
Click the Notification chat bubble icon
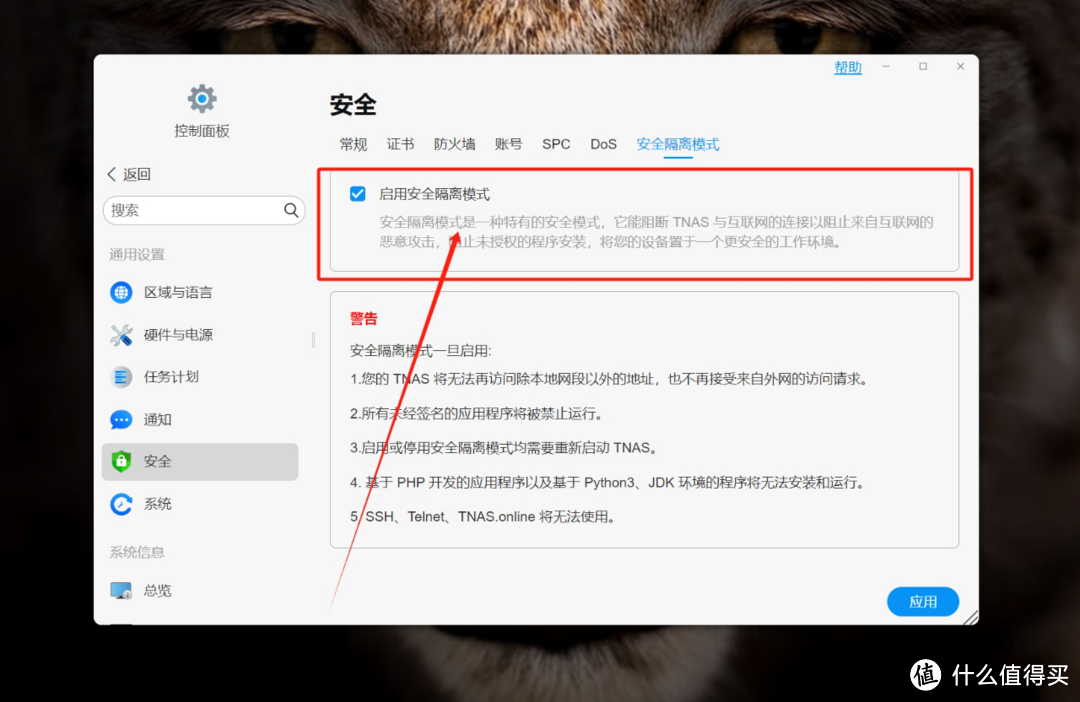click(121, 420)
